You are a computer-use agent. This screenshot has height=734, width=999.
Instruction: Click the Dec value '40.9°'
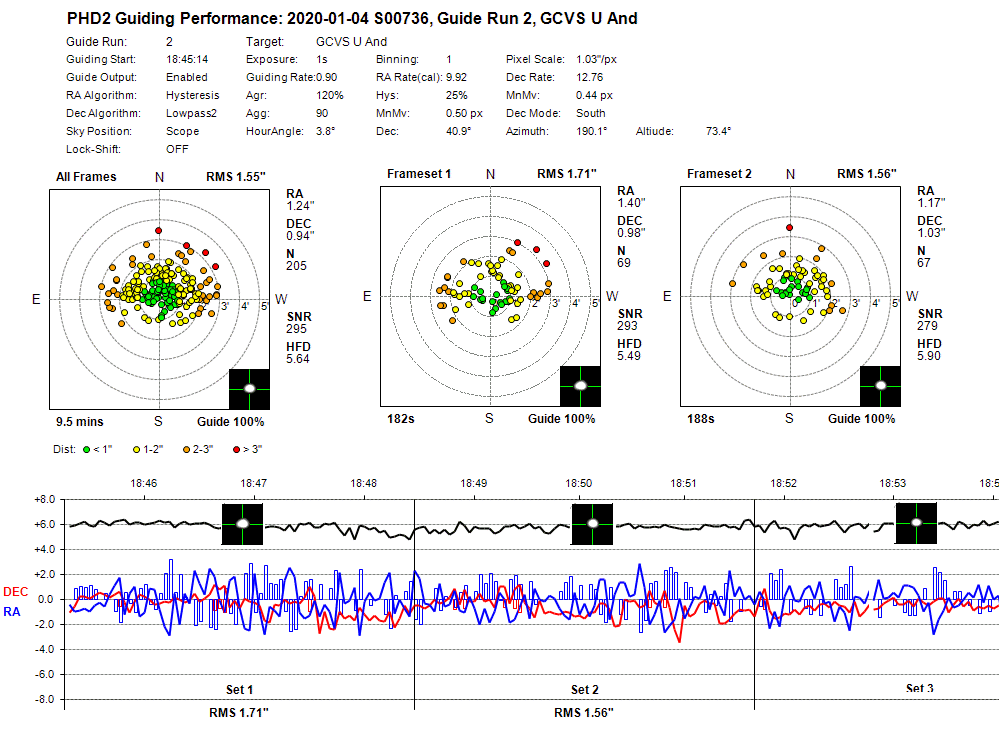[459, 131]
